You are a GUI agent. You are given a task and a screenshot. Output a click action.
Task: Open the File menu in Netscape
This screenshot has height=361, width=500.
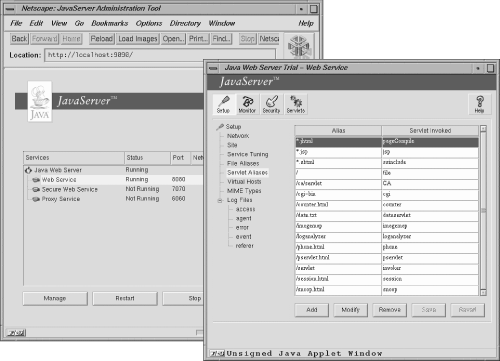point(16,23)
